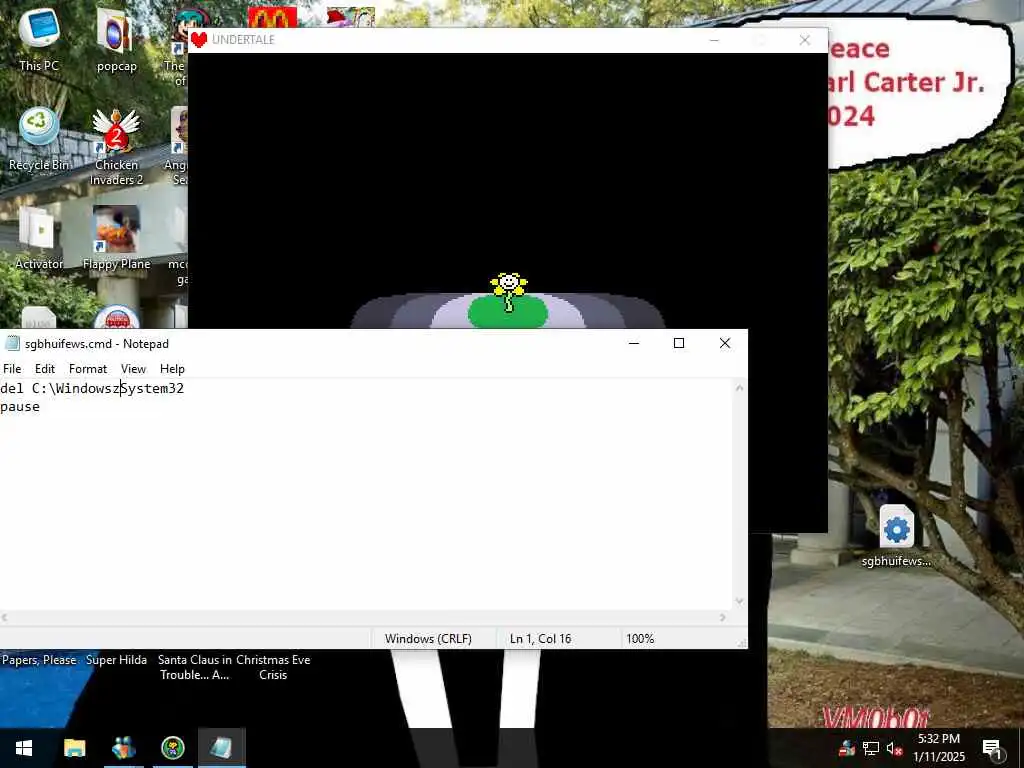1024x768 pixels.
Task: Click the people tray icon left of network
Action: coord(846,748)
